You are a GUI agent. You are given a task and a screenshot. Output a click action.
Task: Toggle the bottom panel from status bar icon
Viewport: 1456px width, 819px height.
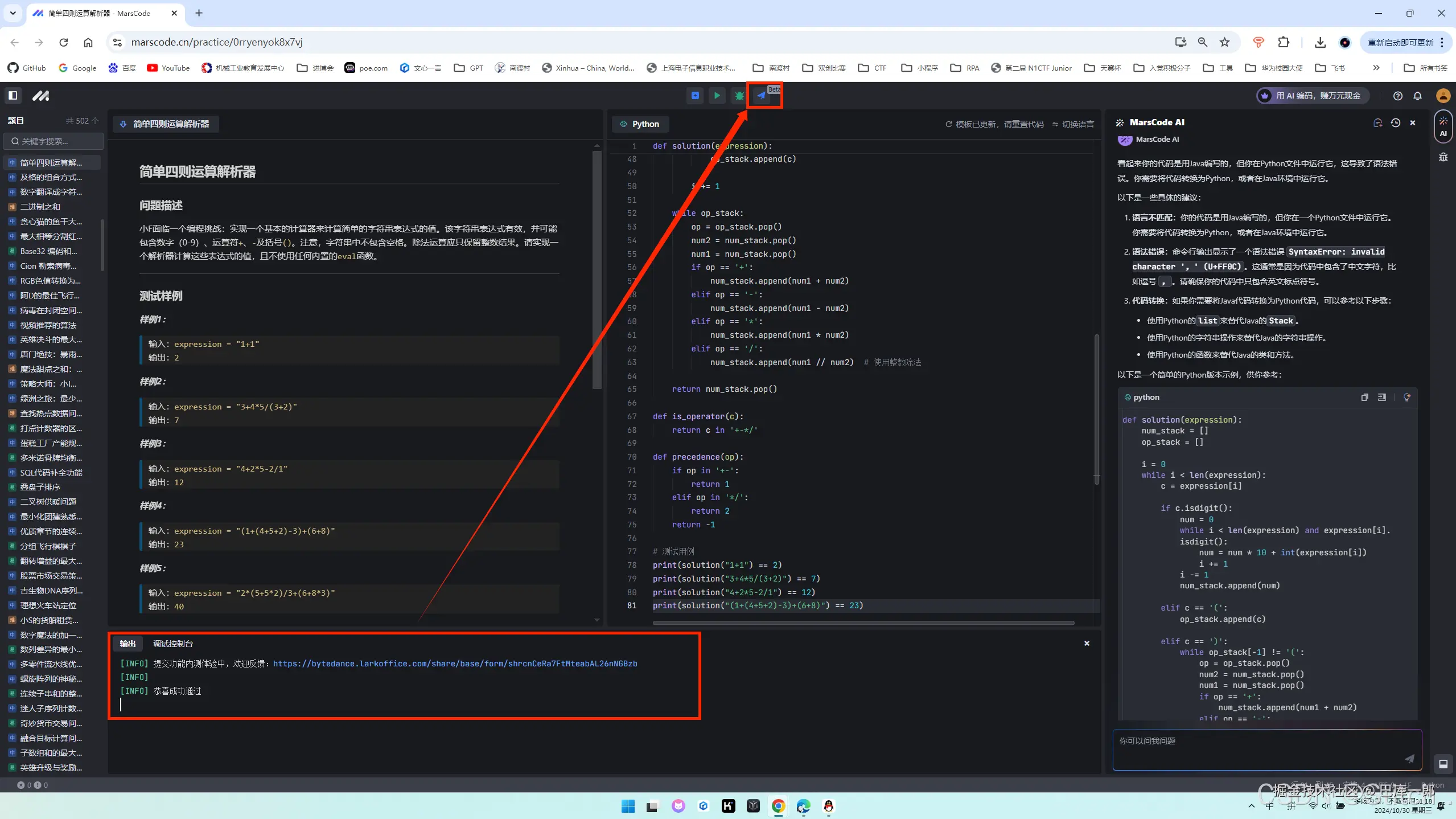pyautogui.click(x=1443, y=764)
